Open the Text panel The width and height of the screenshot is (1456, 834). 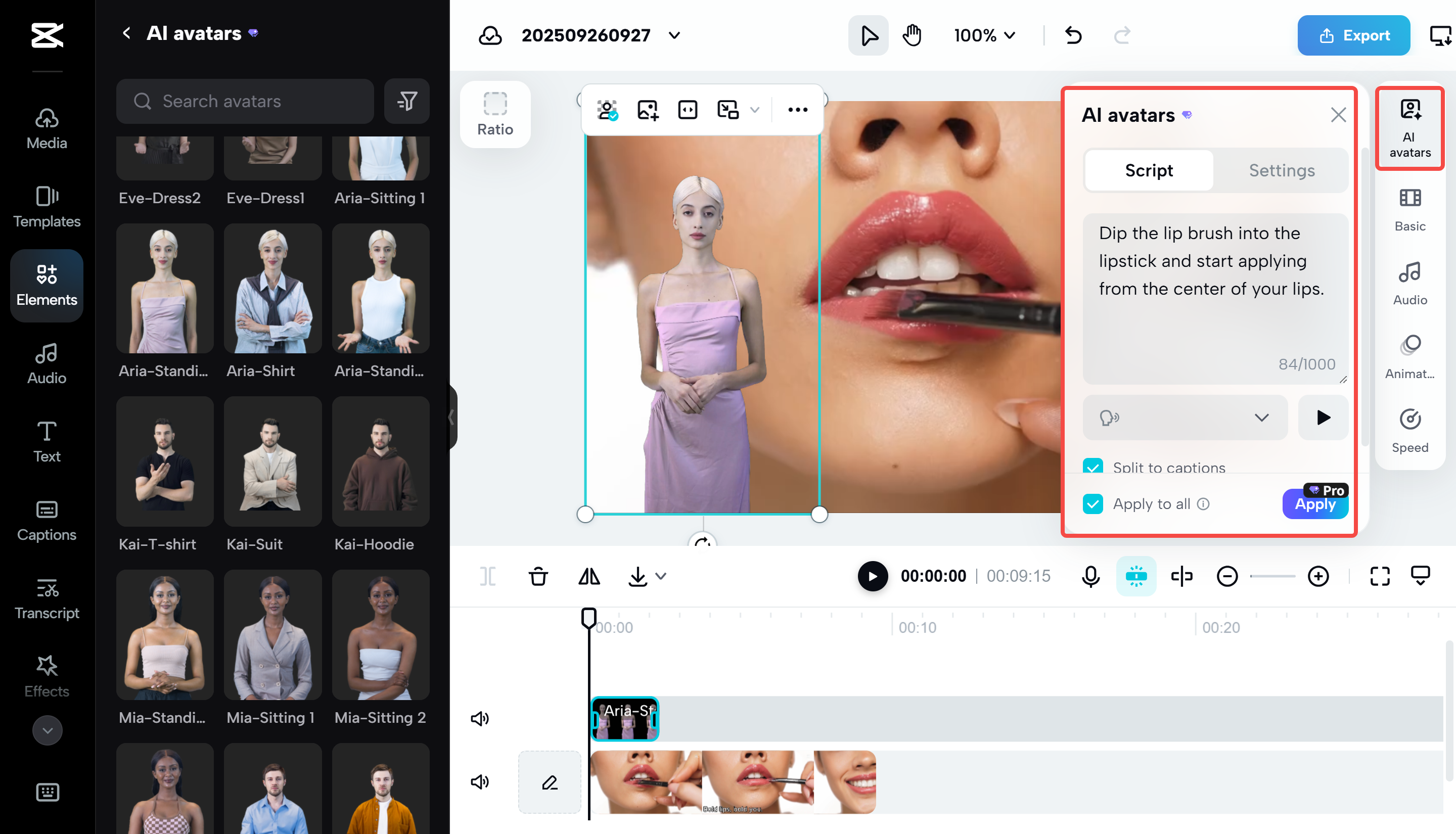tap(47, 442)
